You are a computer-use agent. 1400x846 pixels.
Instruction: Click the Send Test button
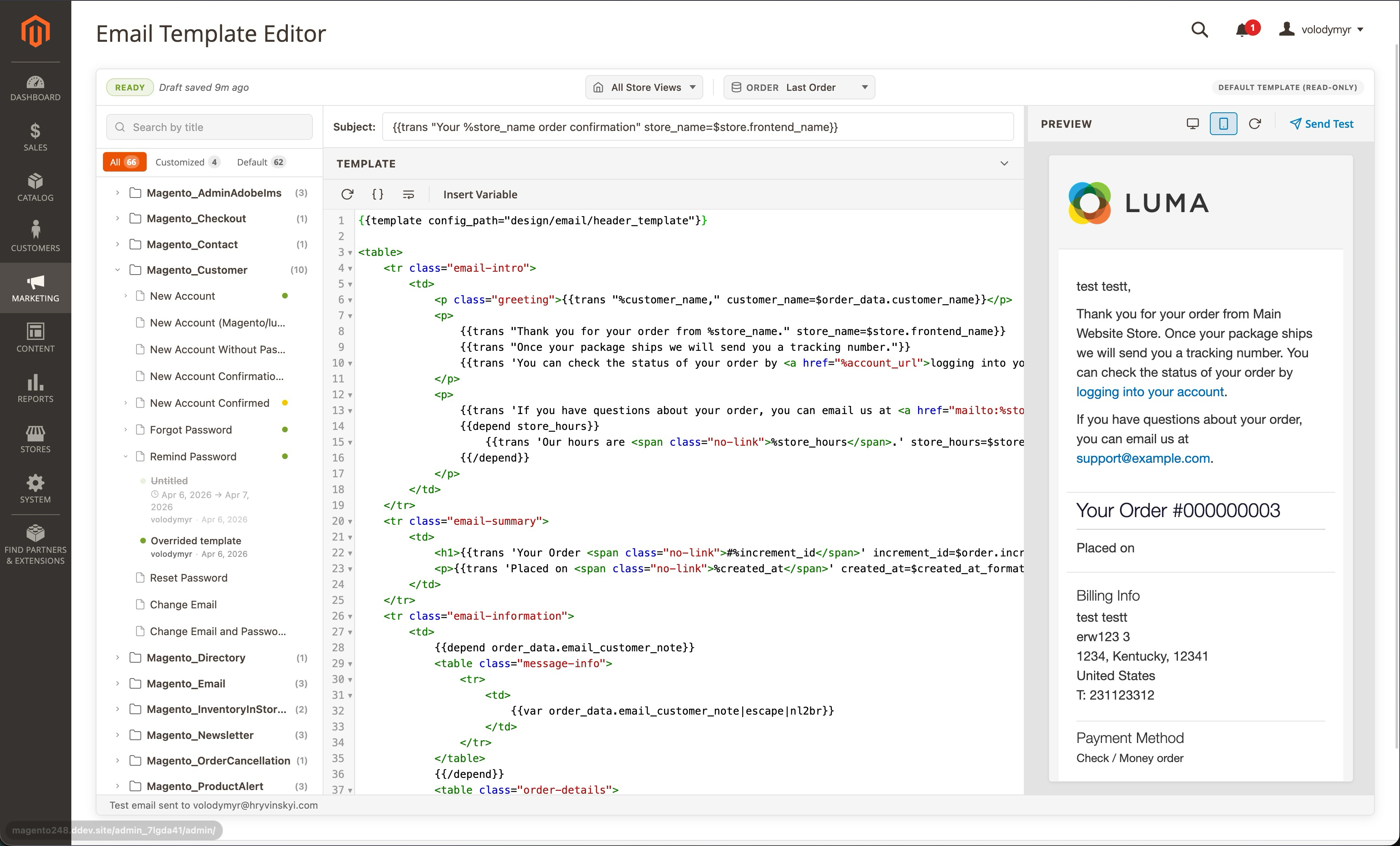[1321, 123]
